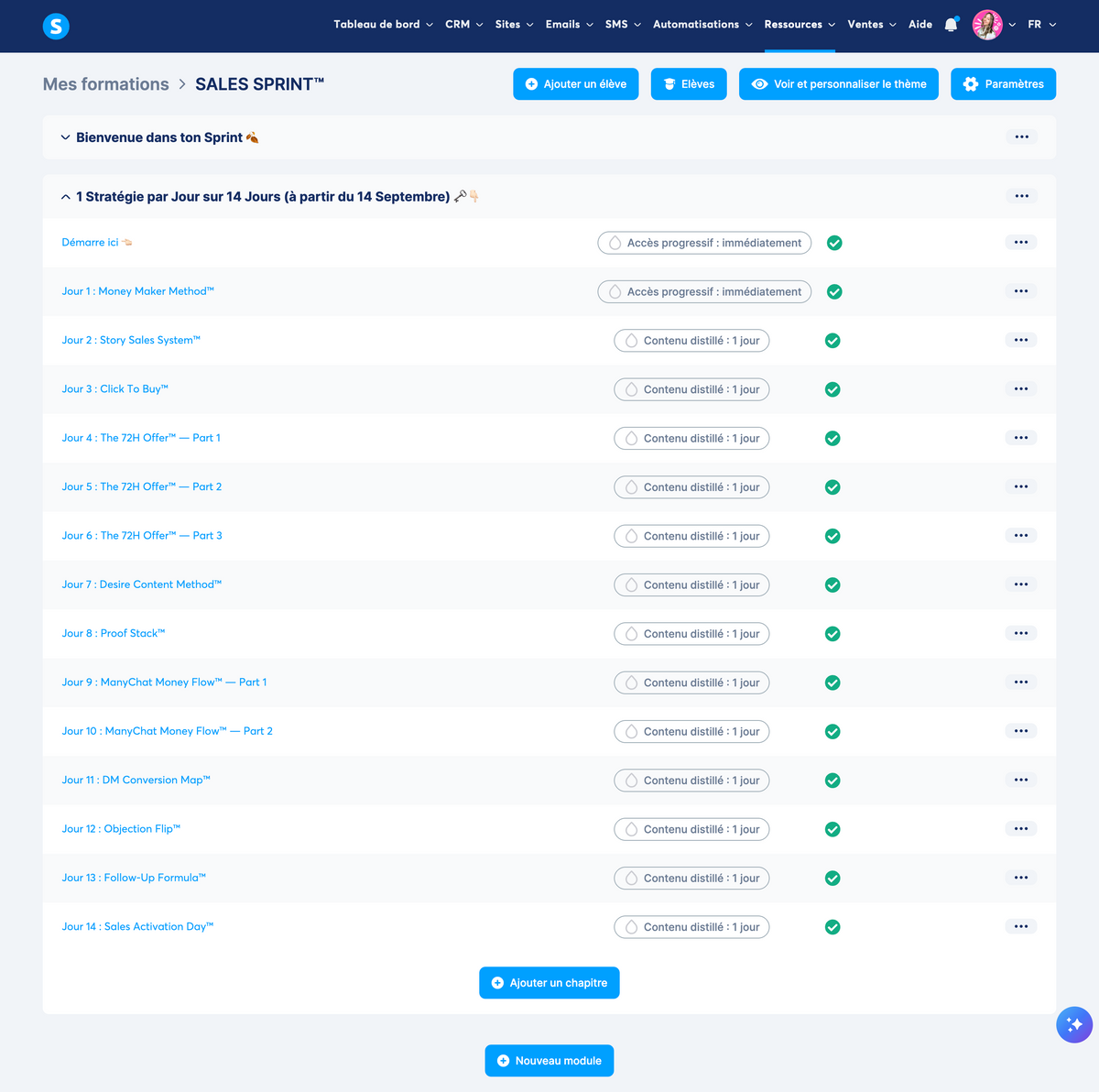Click the Systeme.io logo icon

tap(56, 27)
